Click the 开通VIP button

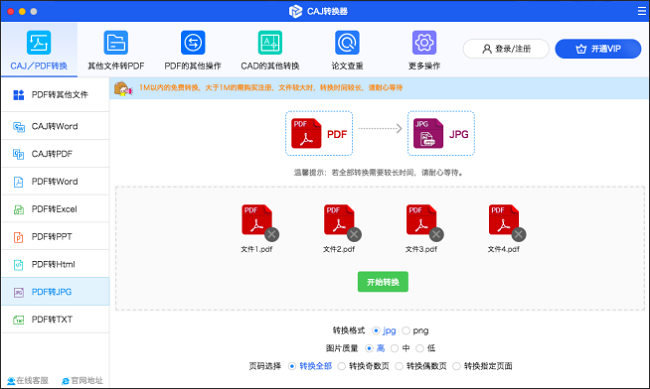tap(598, 49)
